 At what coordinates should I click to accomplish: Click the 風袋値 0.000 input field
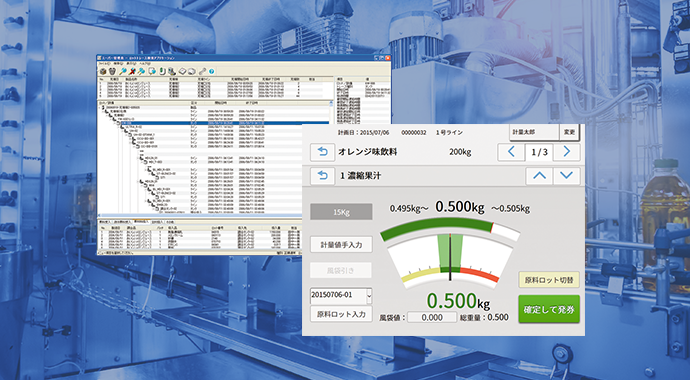[432, 317]
